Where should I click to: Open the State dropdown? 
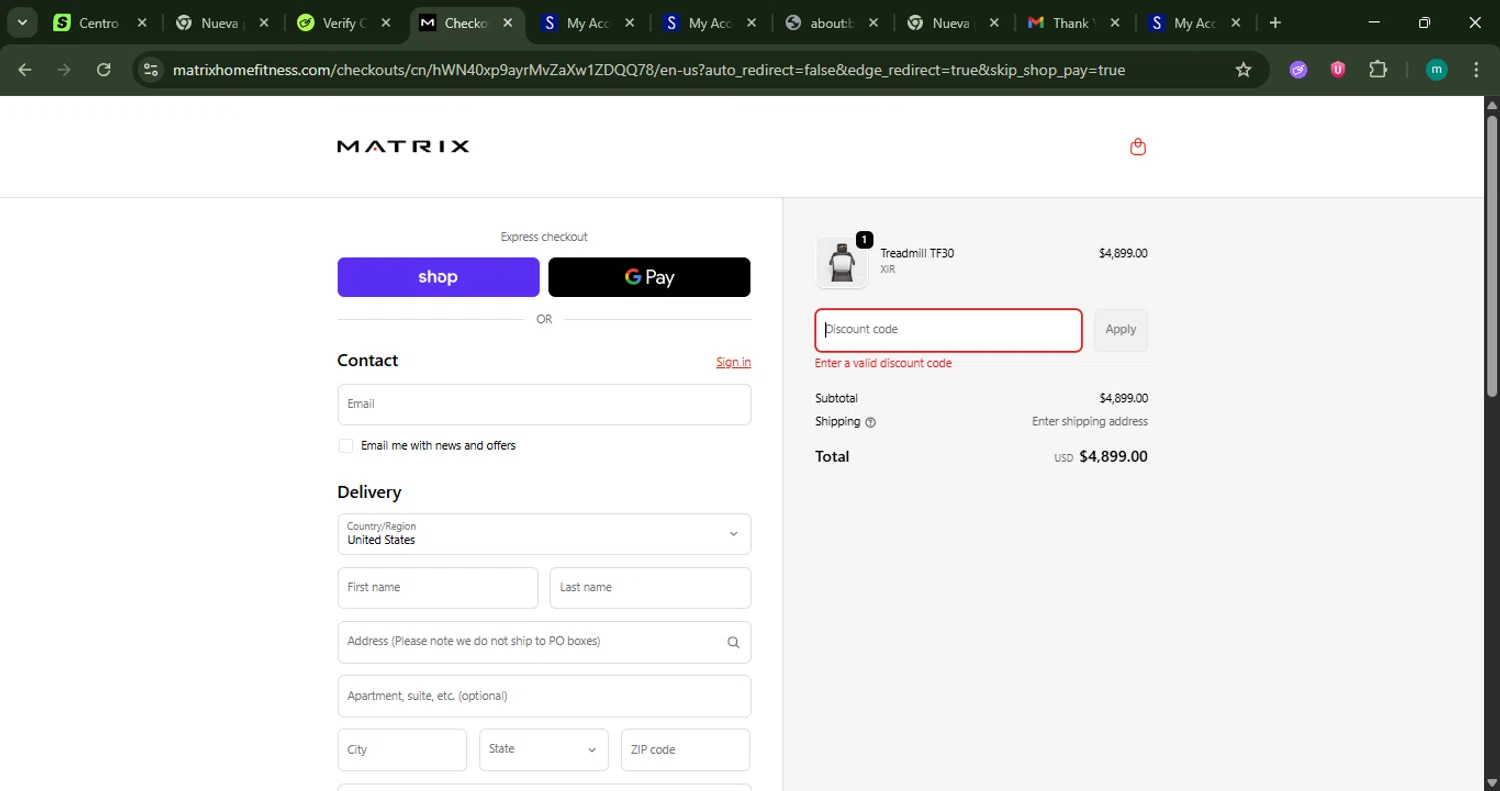click(544, 750)
